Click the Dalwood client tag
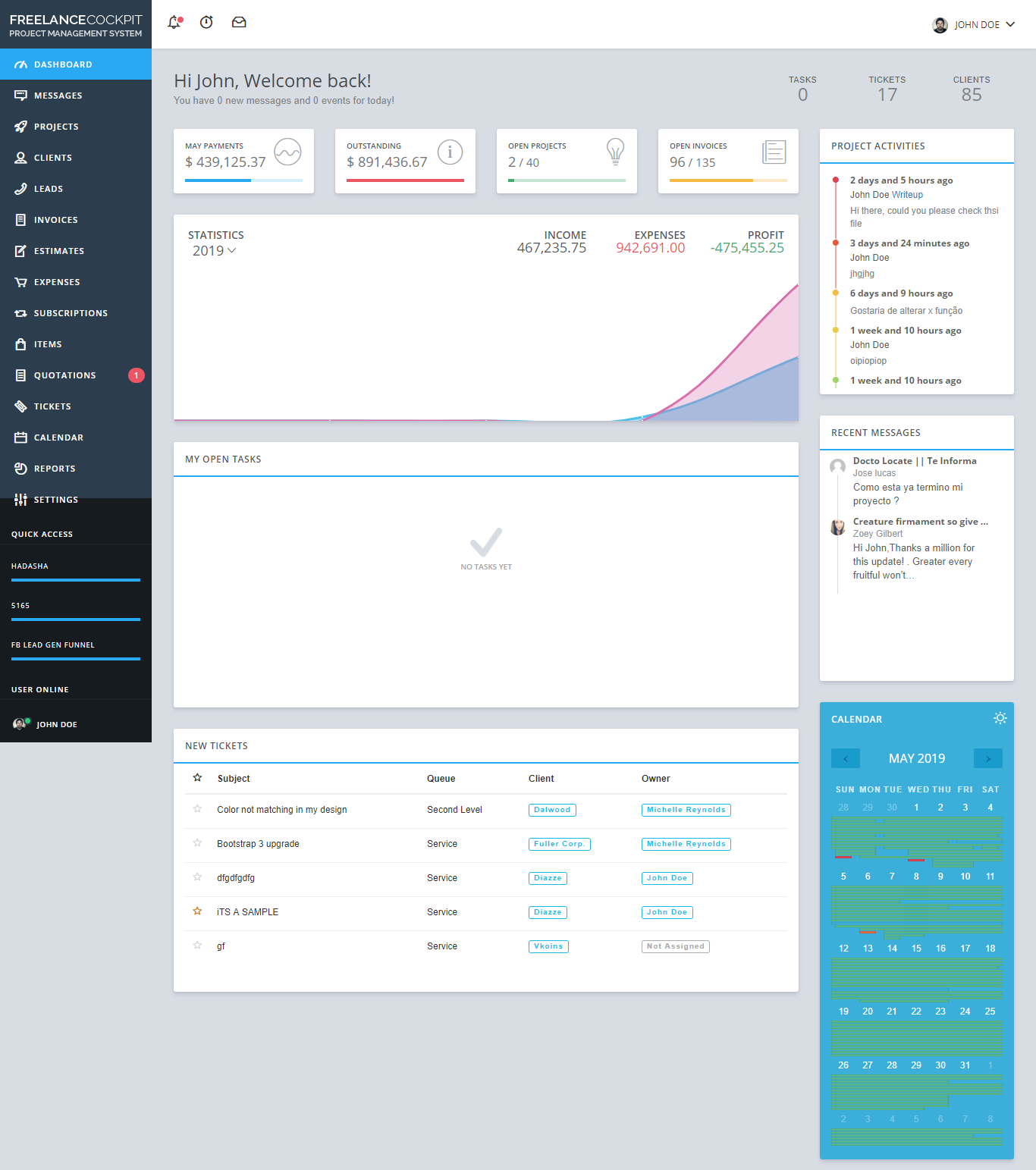This screenshot has width=1036, height=1170. point(551,810)
